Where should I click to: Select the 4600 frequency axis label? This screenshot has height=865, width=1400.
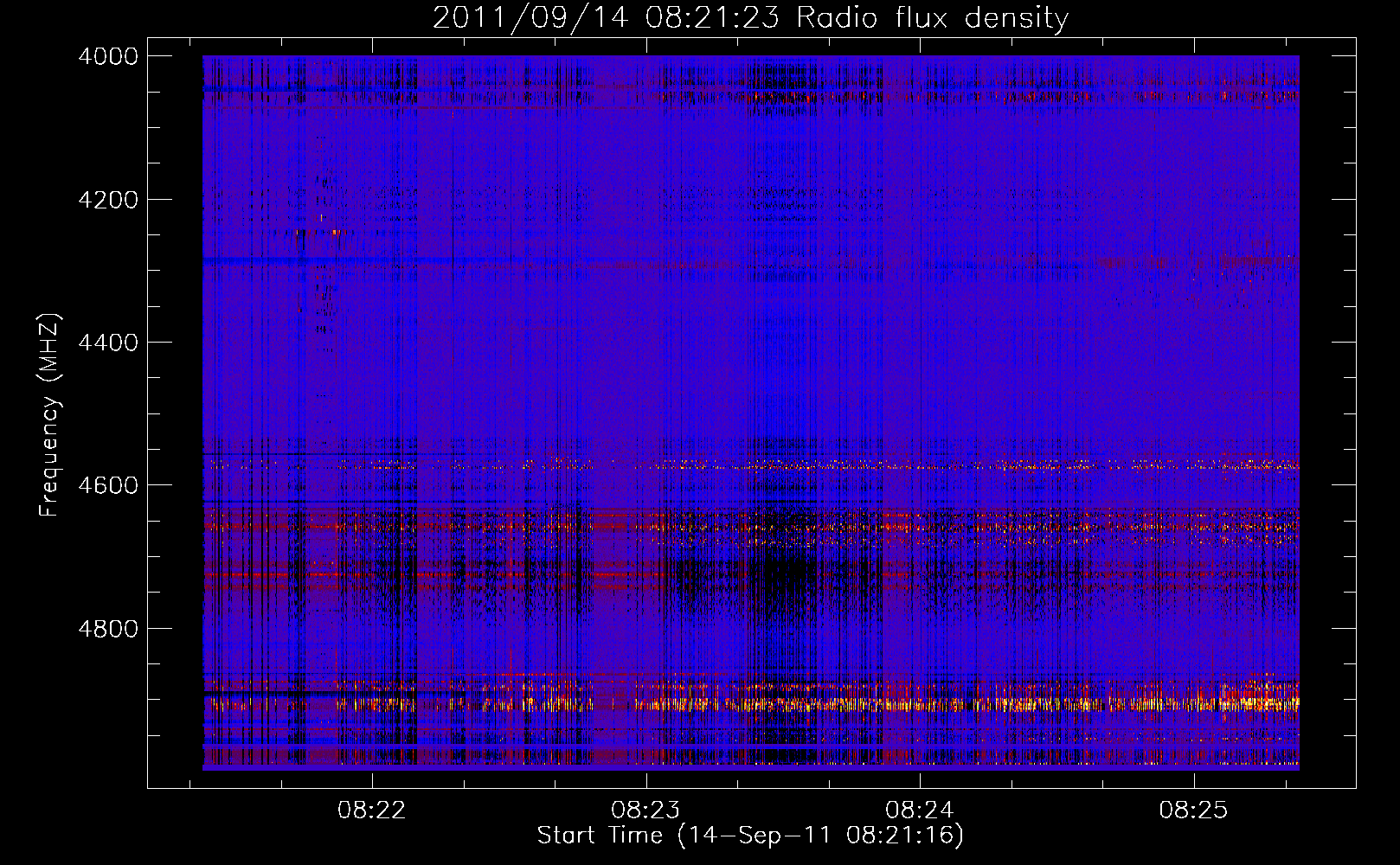point(108,485)
